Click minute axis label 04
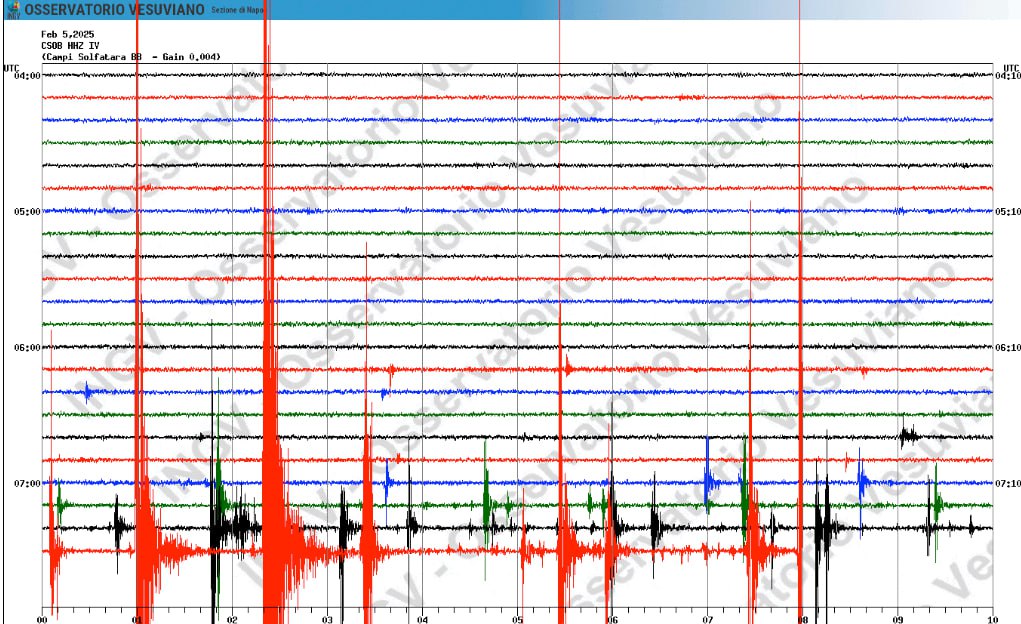This screenshot has height=624, width=1021. coord(422,619)
